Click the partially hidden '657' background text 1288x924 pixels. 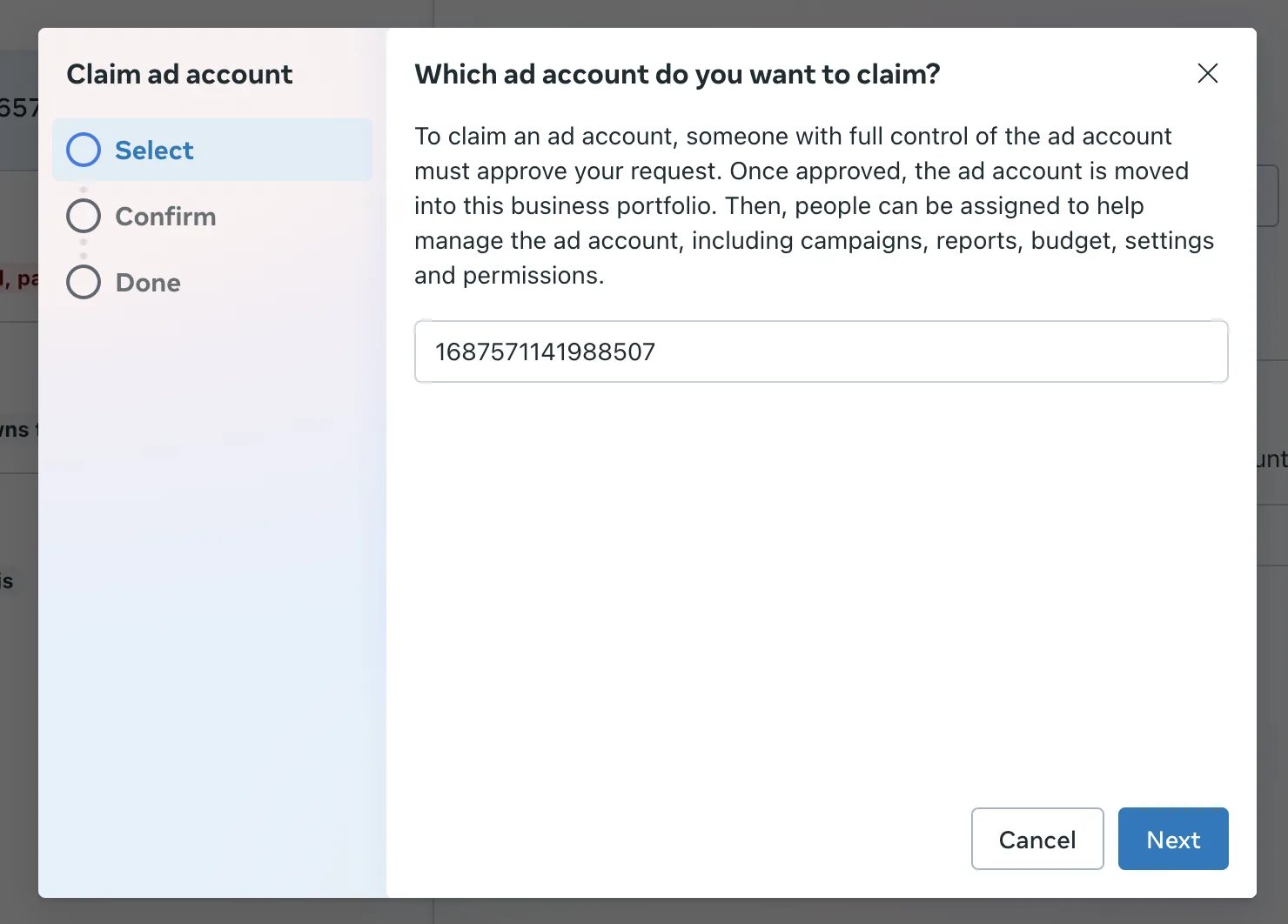[18, 108]
